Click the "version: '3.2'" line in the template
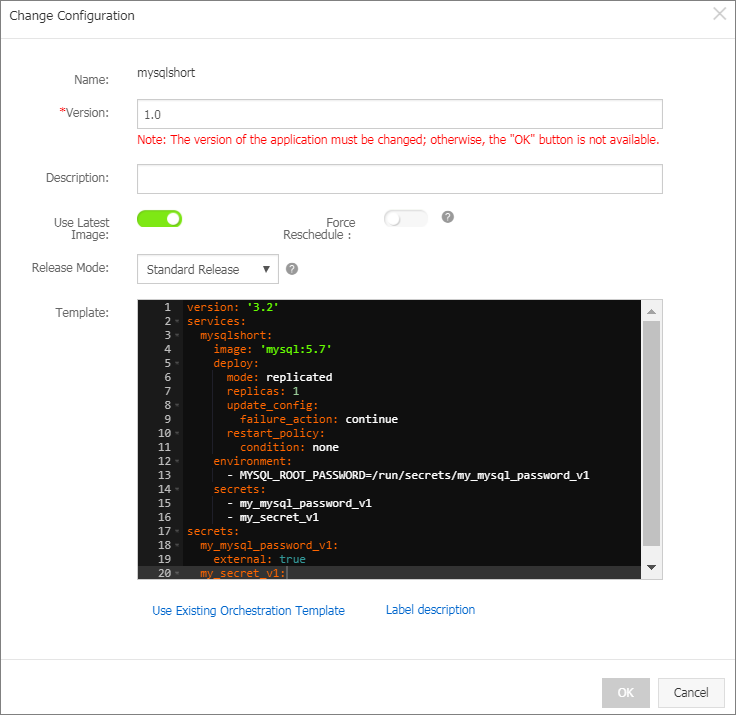The width and height of the screenshot is (736, 715). (x=233, y=308)
